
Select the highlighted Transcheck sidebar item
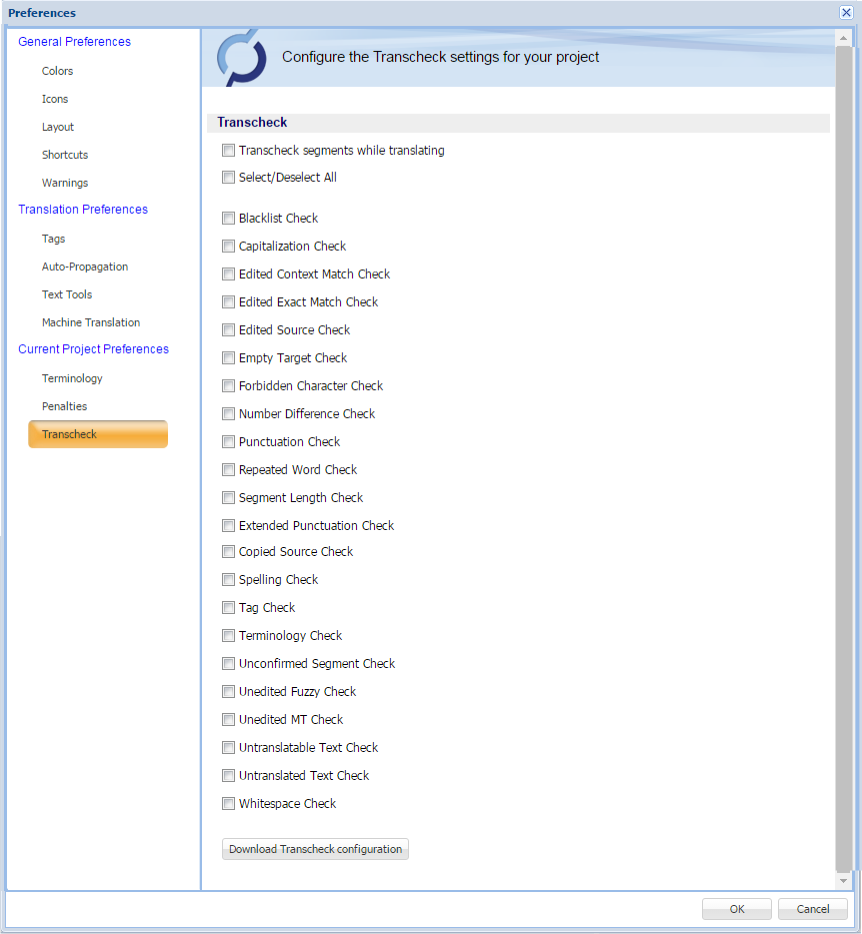click(x=98, y=434)
